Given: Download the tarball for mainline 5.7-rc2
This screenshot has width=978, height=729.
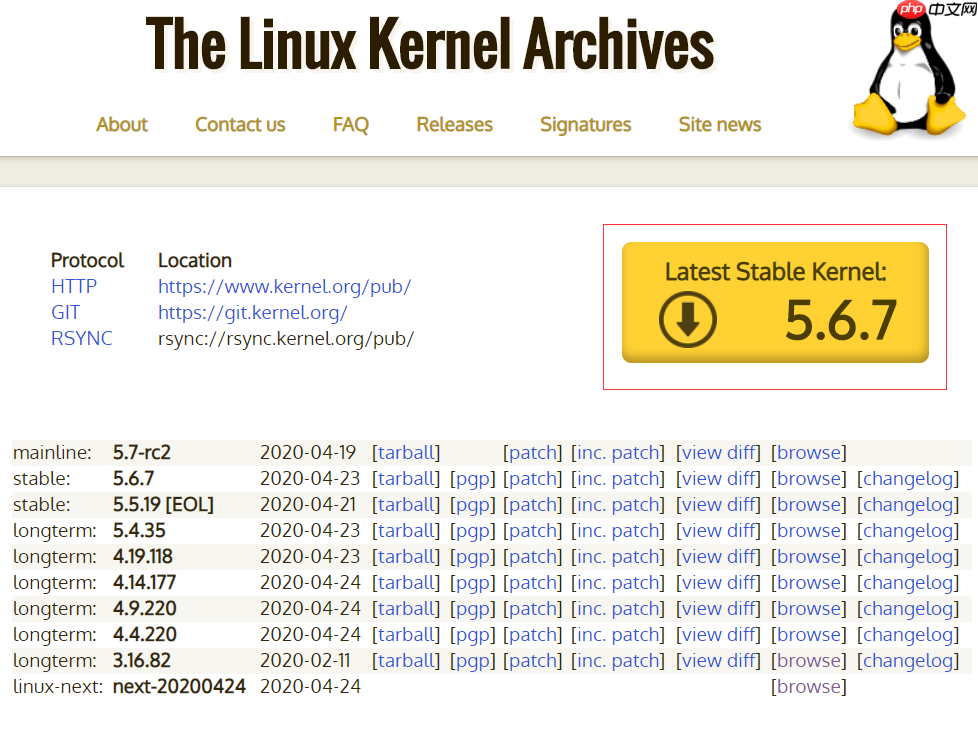Looking at the screenshot, I should pos(406,452).
